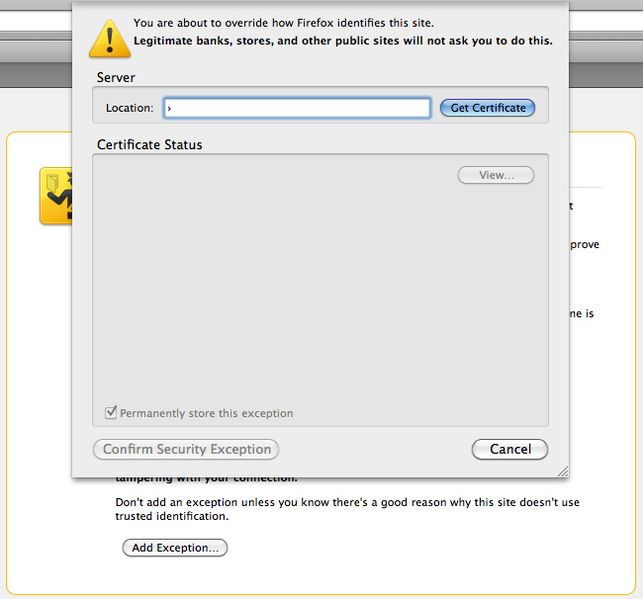Click the dialog resize grip corner

pyautogui.click(x=562, y=471)
